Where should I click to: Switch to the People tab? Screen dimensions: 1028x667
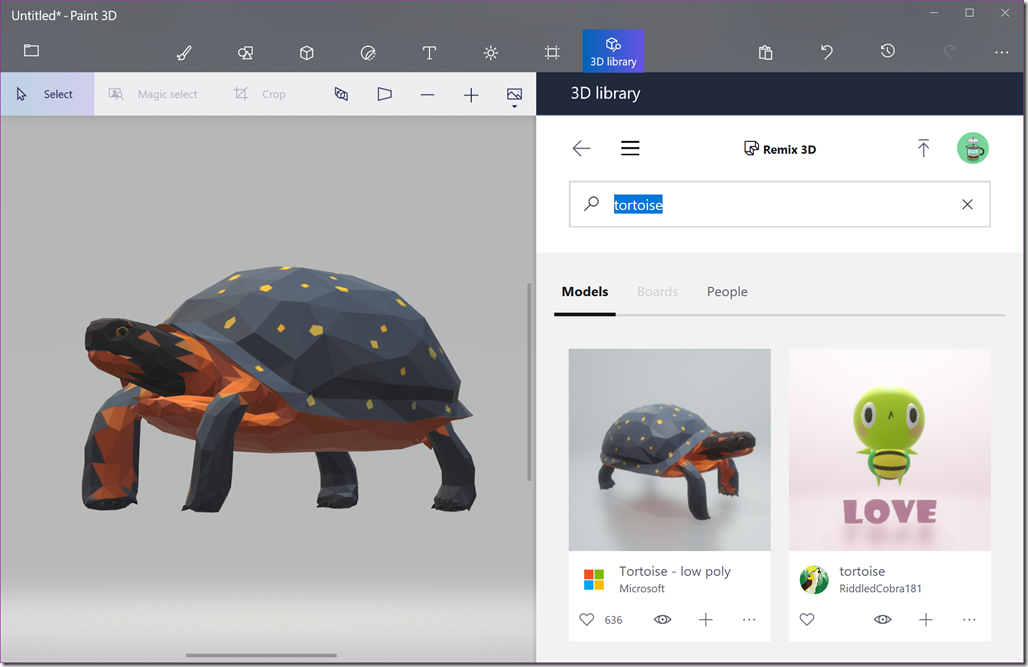click(x=727, y=291)
